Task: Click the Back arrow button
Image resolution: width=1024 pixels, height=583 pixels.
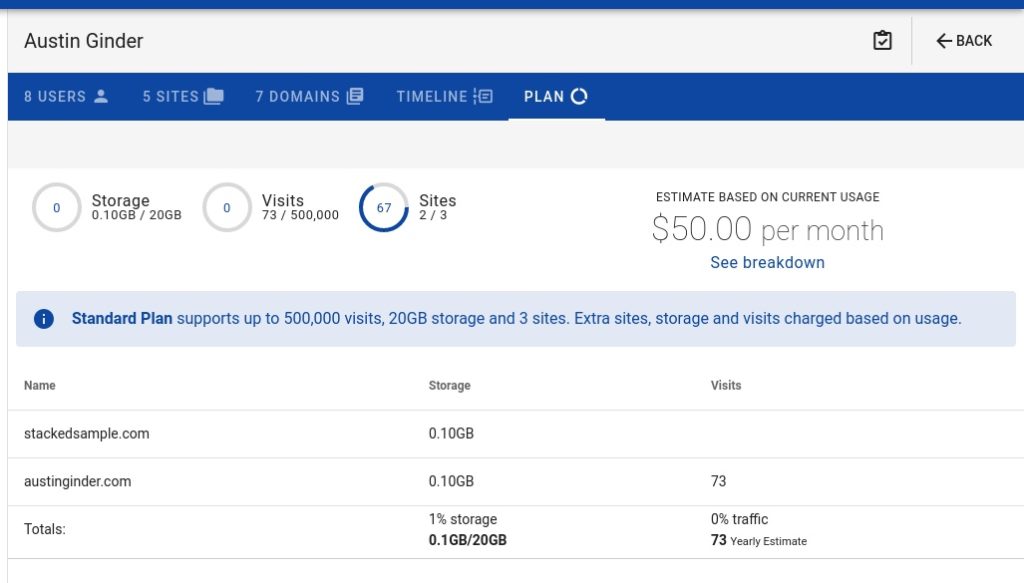Action: click(x=964, y=41)
